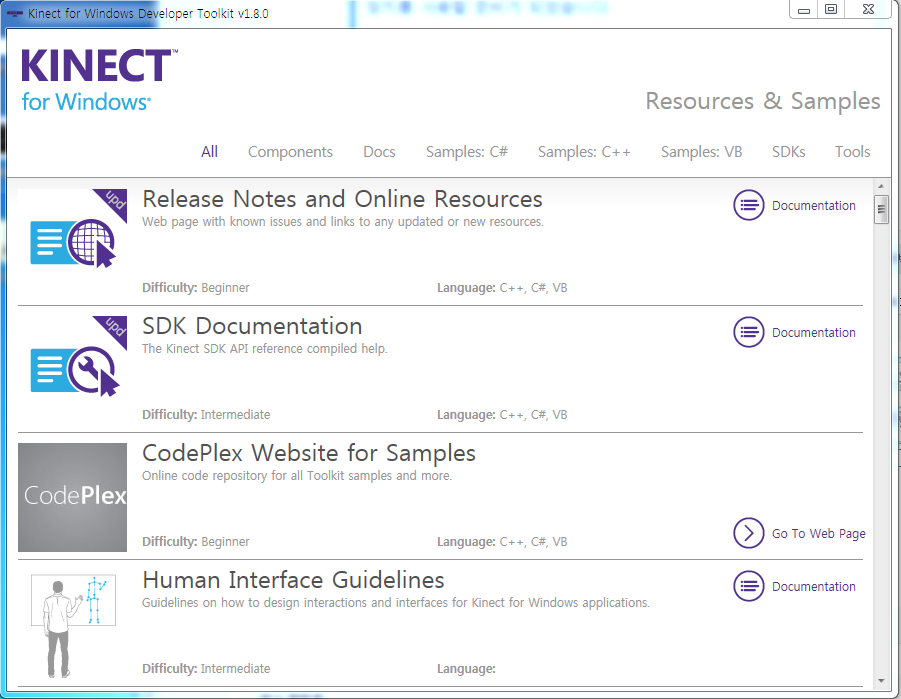
Task: Click the Kinect title bar app icon
Action: (14, 13)
